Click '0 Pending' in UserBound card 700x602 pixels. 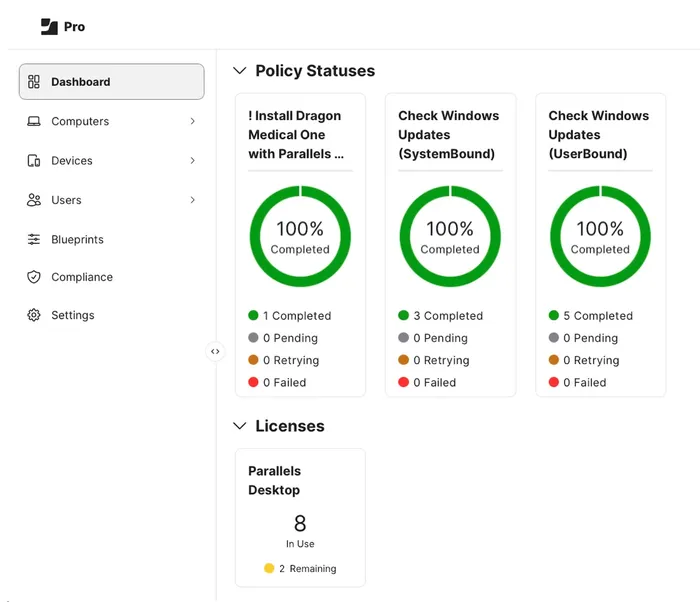point(591,338)
